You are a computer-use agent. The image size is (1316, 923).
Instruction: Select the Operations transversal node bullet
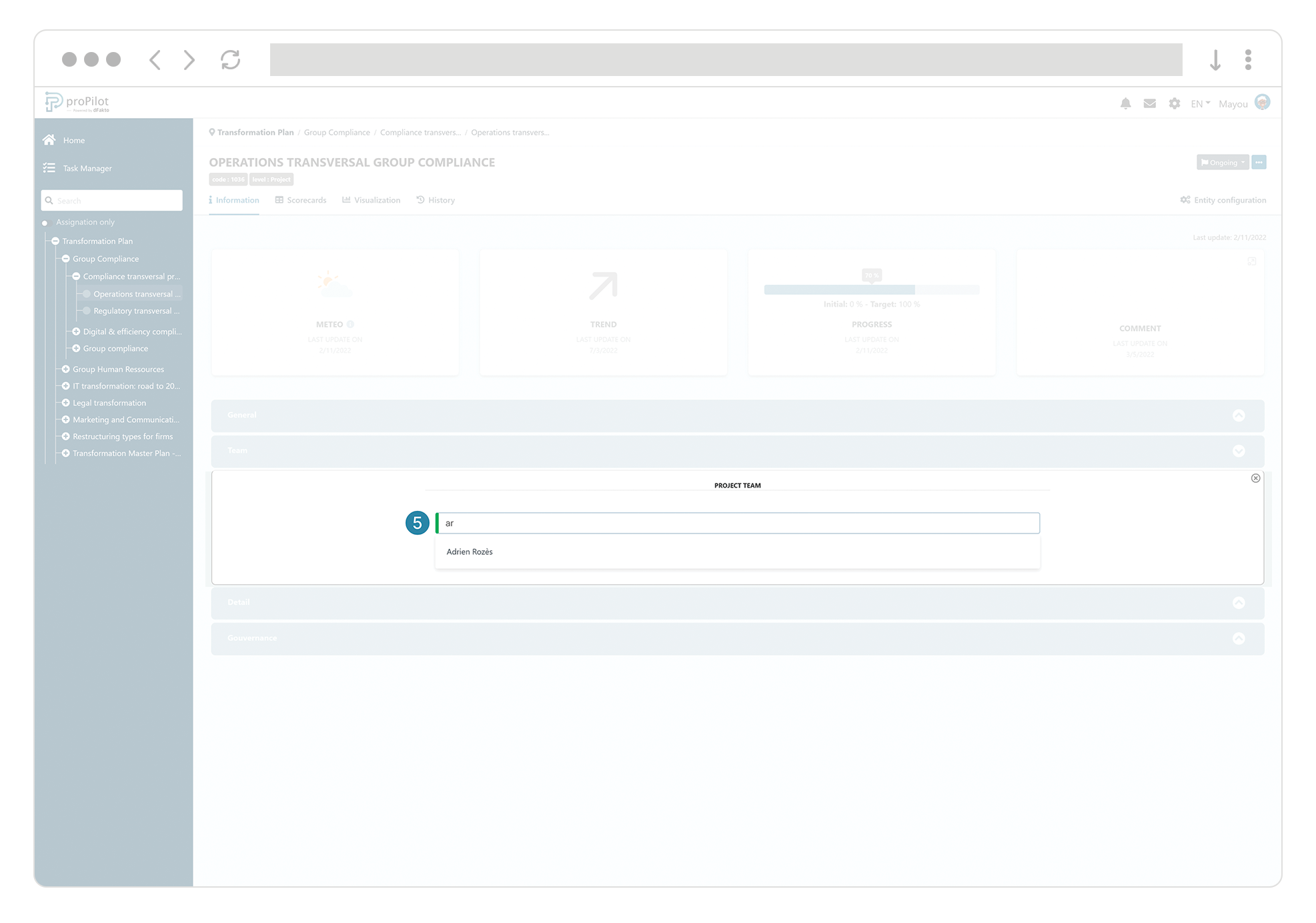(87, 294)
